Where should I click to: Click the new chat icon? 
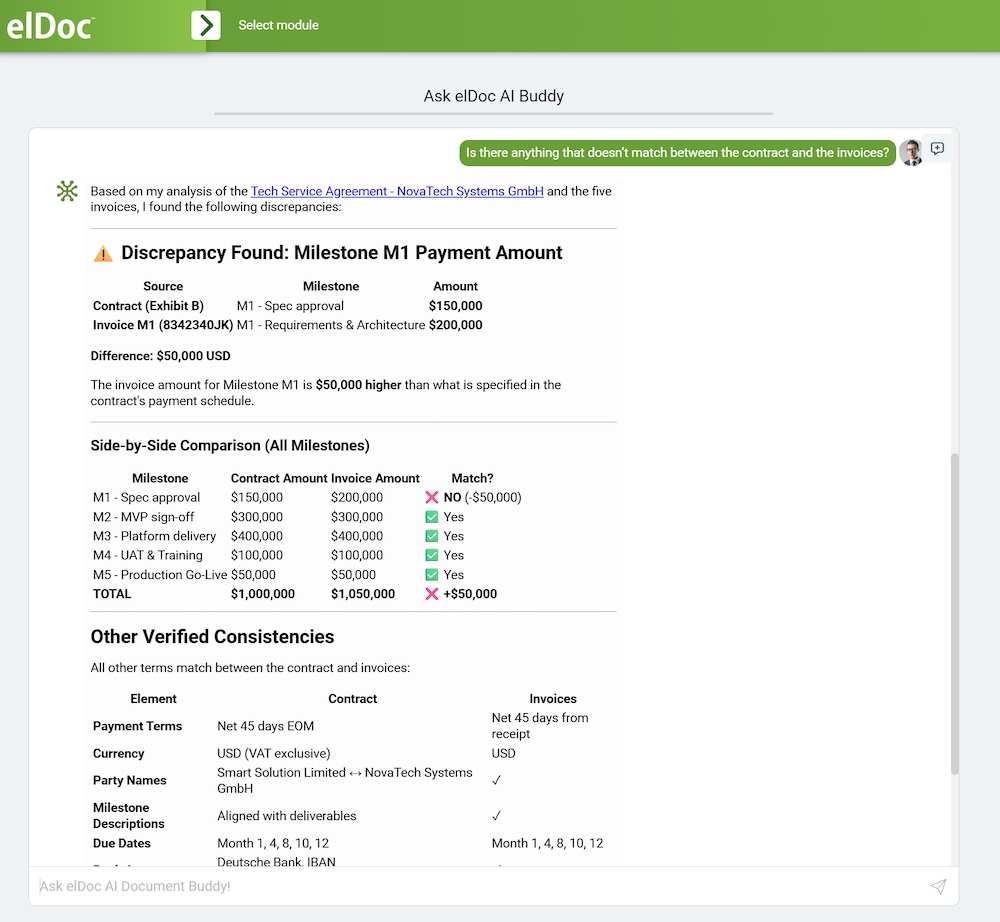[x=937, y=149]
